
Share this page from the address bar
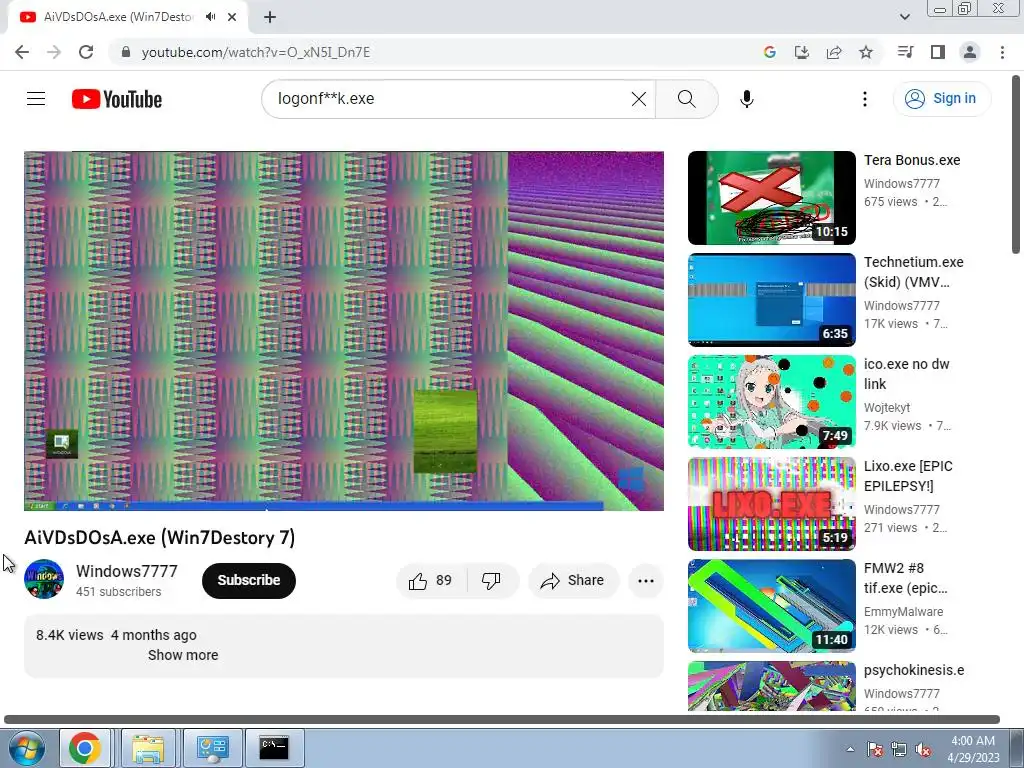[x=834, y=52]
